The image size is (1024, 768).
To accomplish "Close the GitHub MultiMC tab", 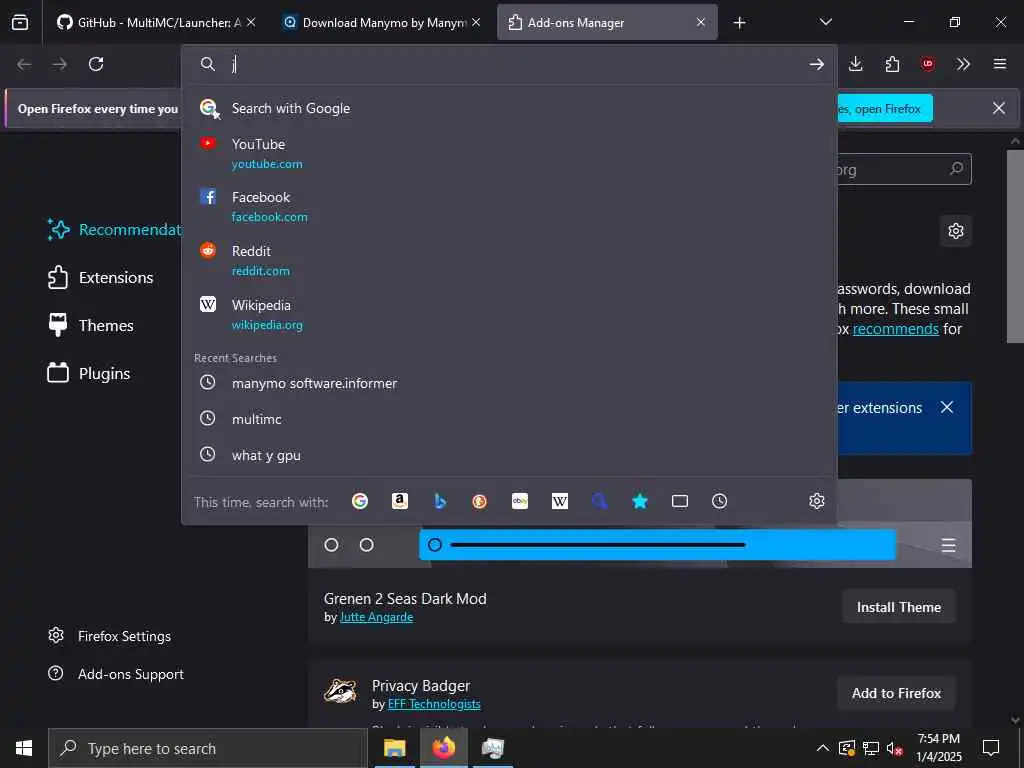I will pyautogui.click(x=251, y=22).
